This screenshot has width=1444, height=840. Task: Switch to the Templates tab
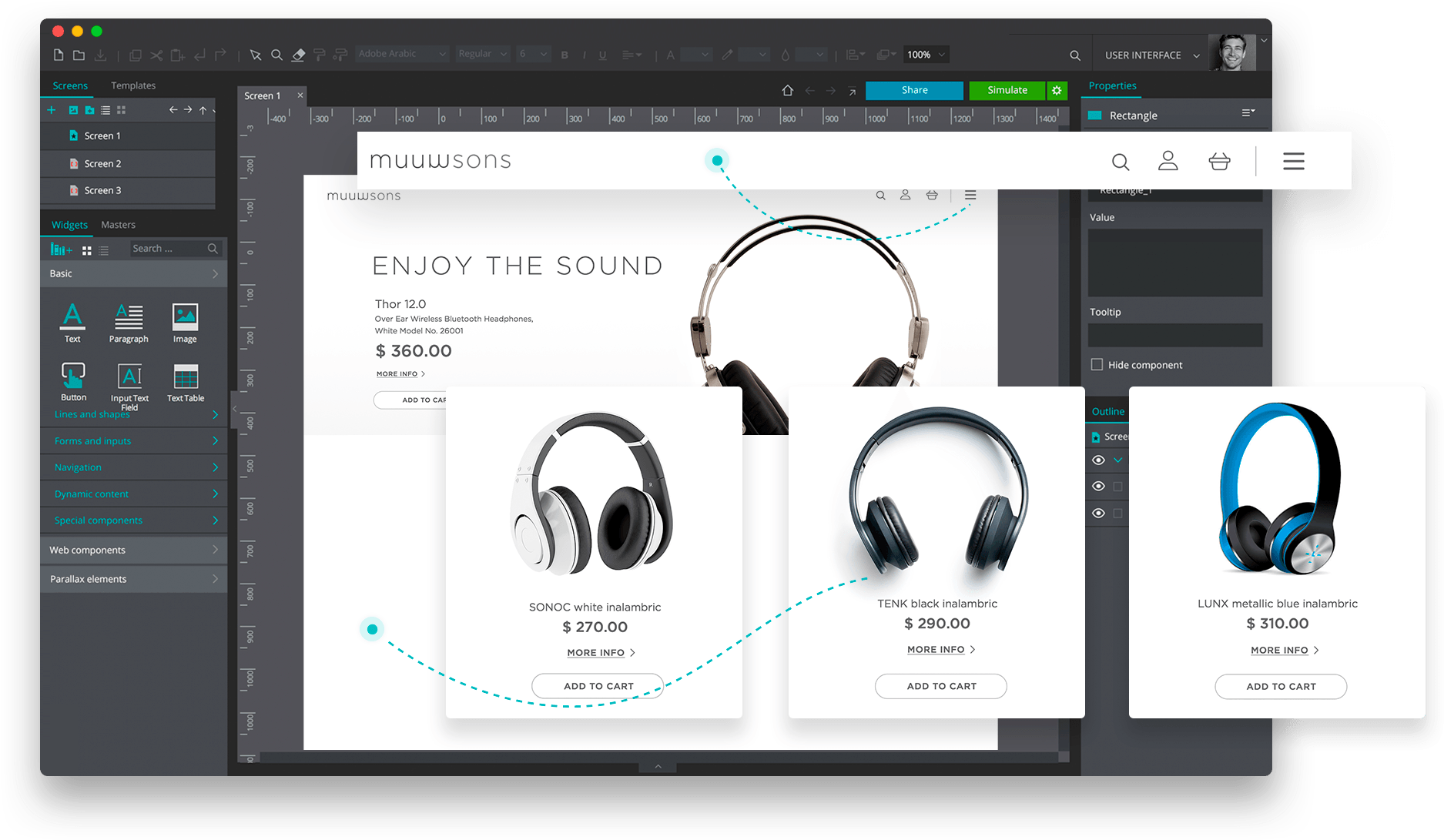tap(132, 85)
